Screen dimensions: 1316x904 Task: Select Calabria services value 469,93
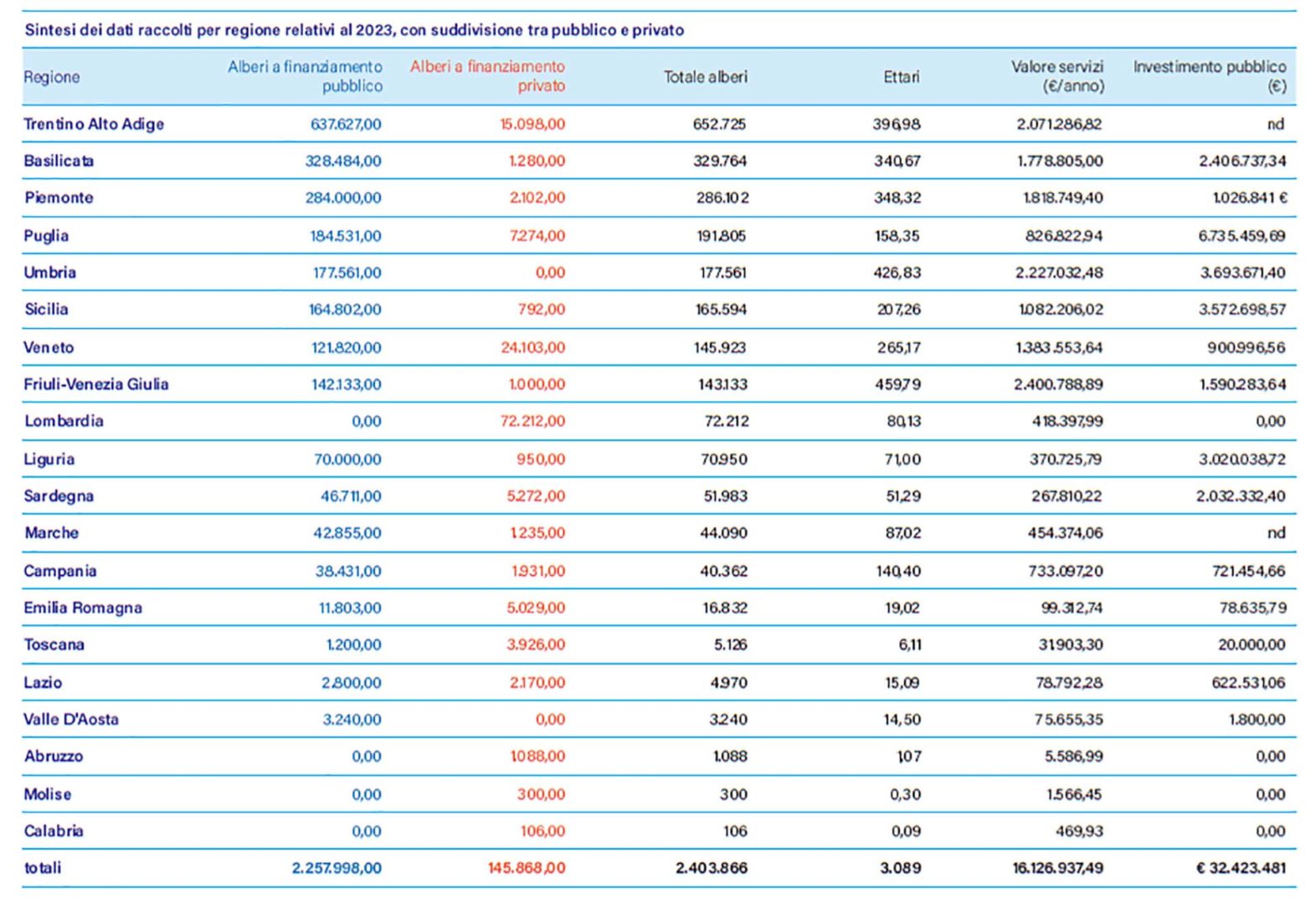1079,830
